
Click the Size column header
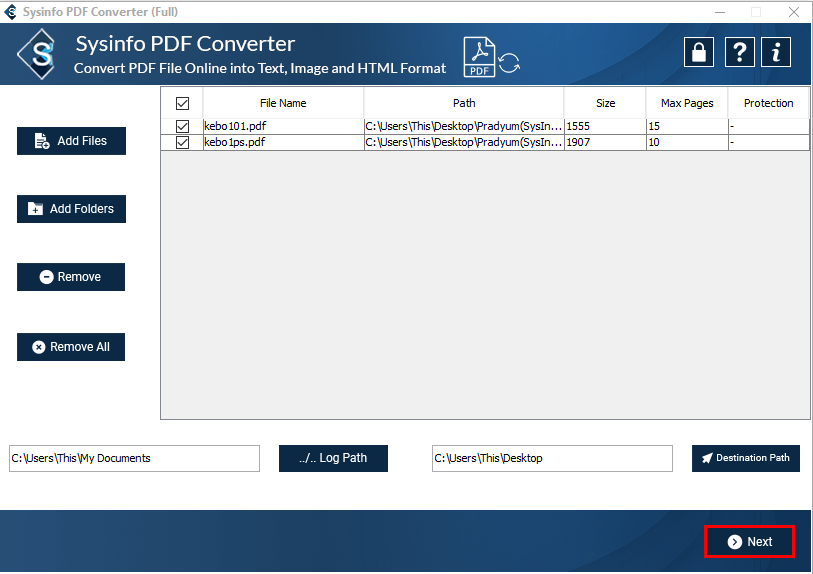[605, 103]
